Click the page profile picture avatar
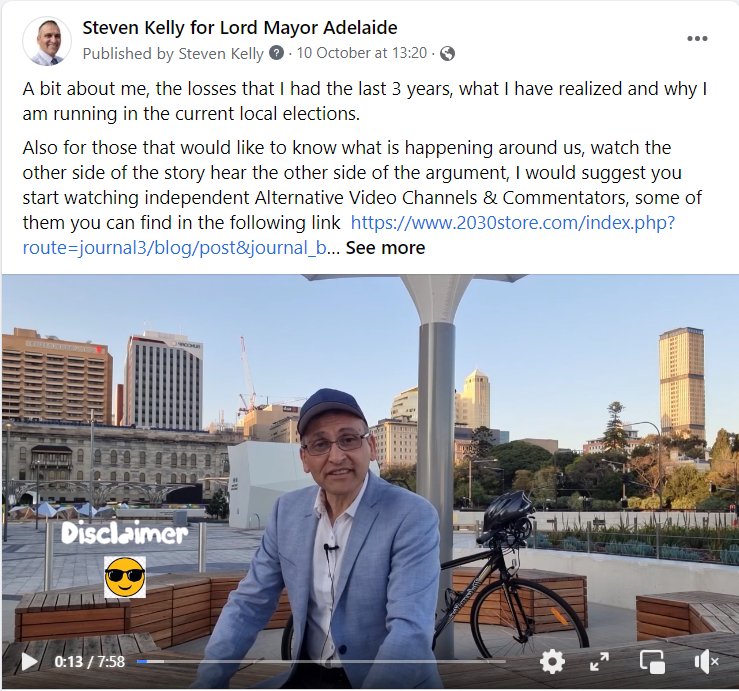The width and height of the screenshot is (739, 691). (47, 41)
